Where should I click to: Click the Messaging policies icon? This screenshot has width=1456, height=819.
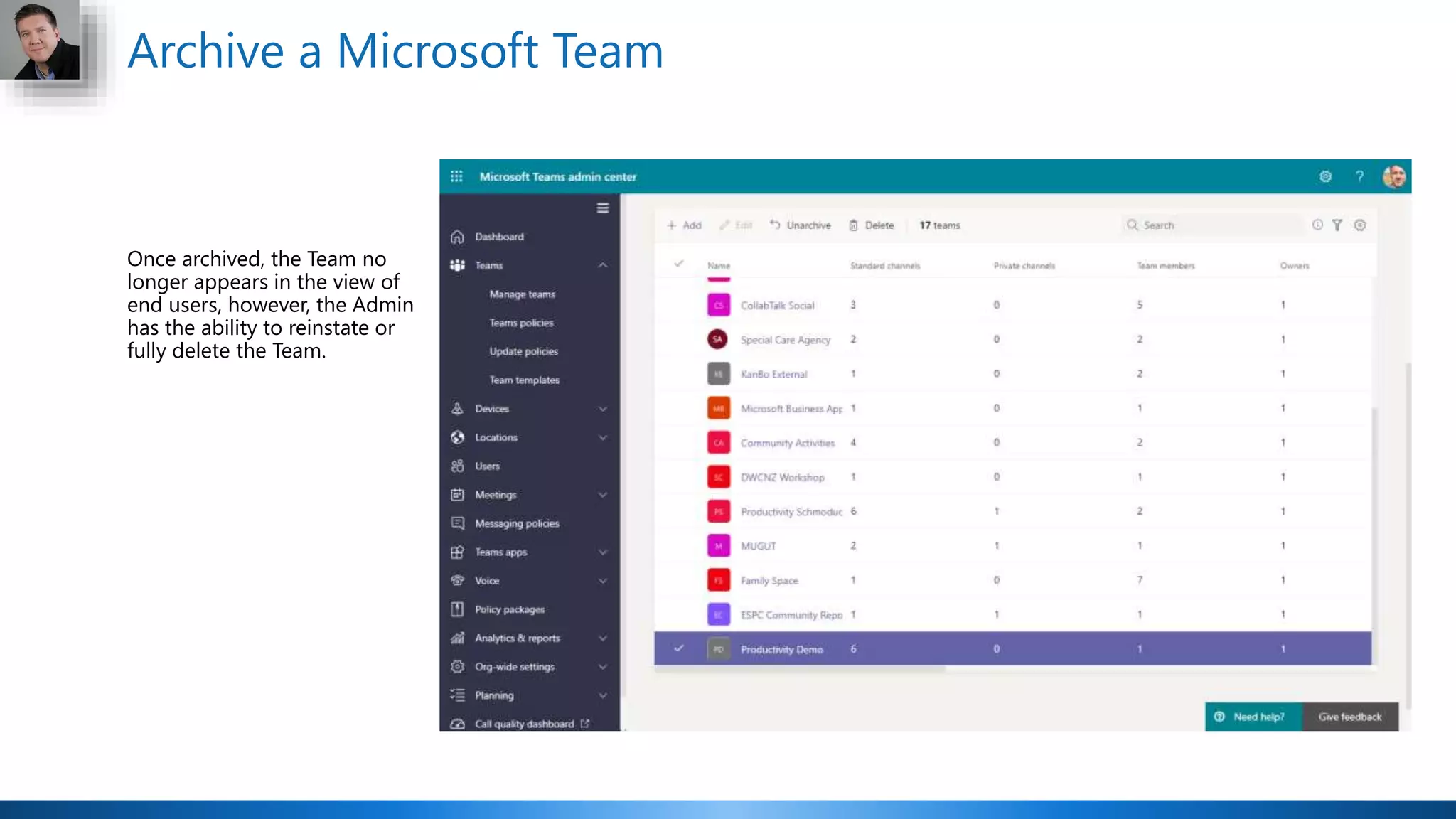(x=457, y=523)
